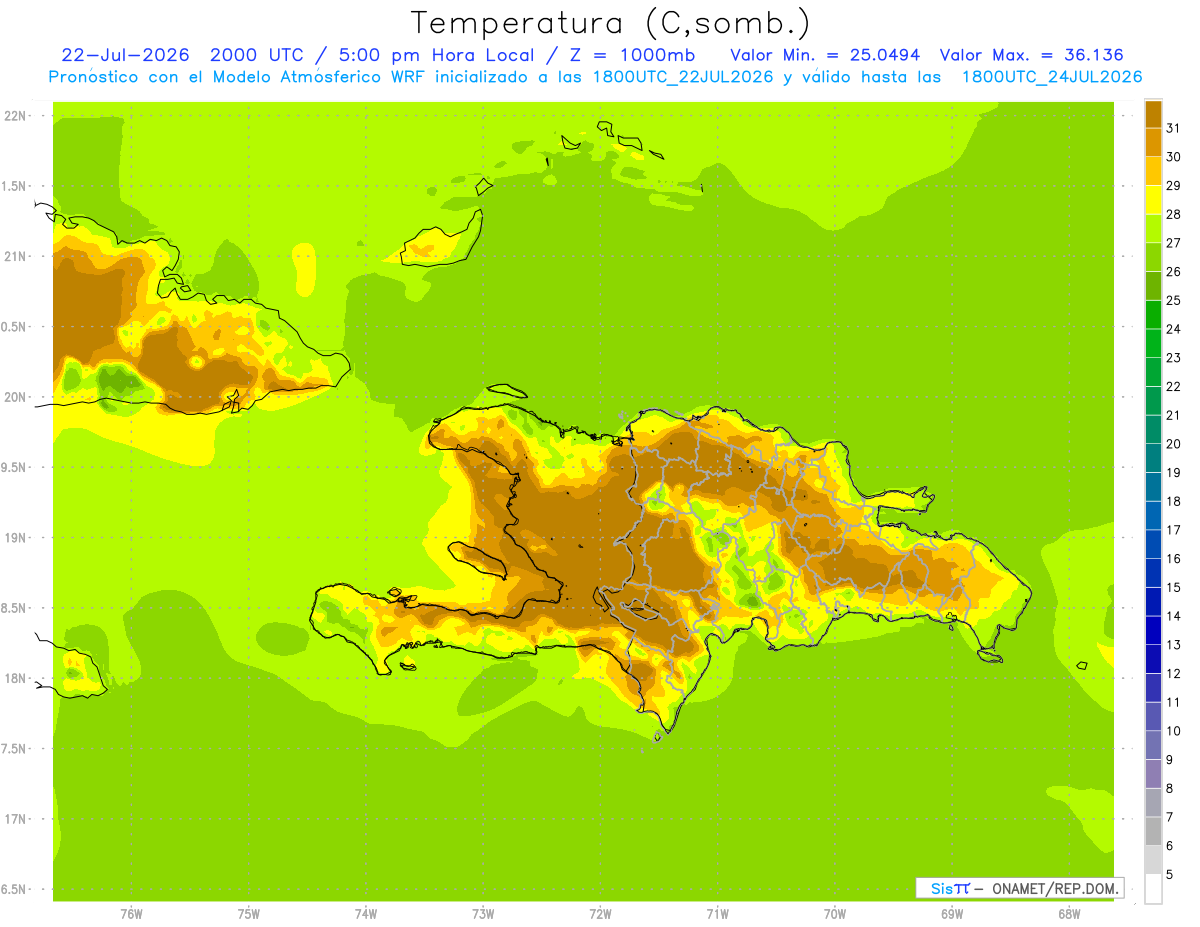Click the "18N" latitude axis label
The height and width of the screenshot is (927, 1200).
[x=14, y=678]
